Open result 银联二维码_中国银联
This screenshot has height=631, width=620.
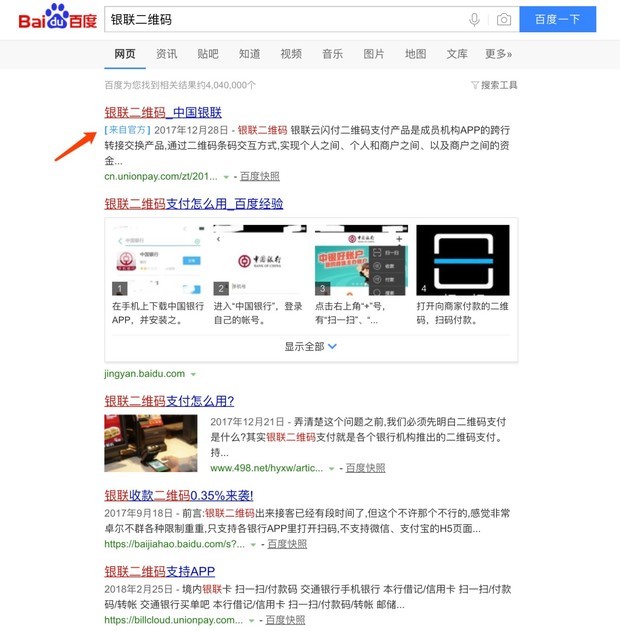coord(163,112)
